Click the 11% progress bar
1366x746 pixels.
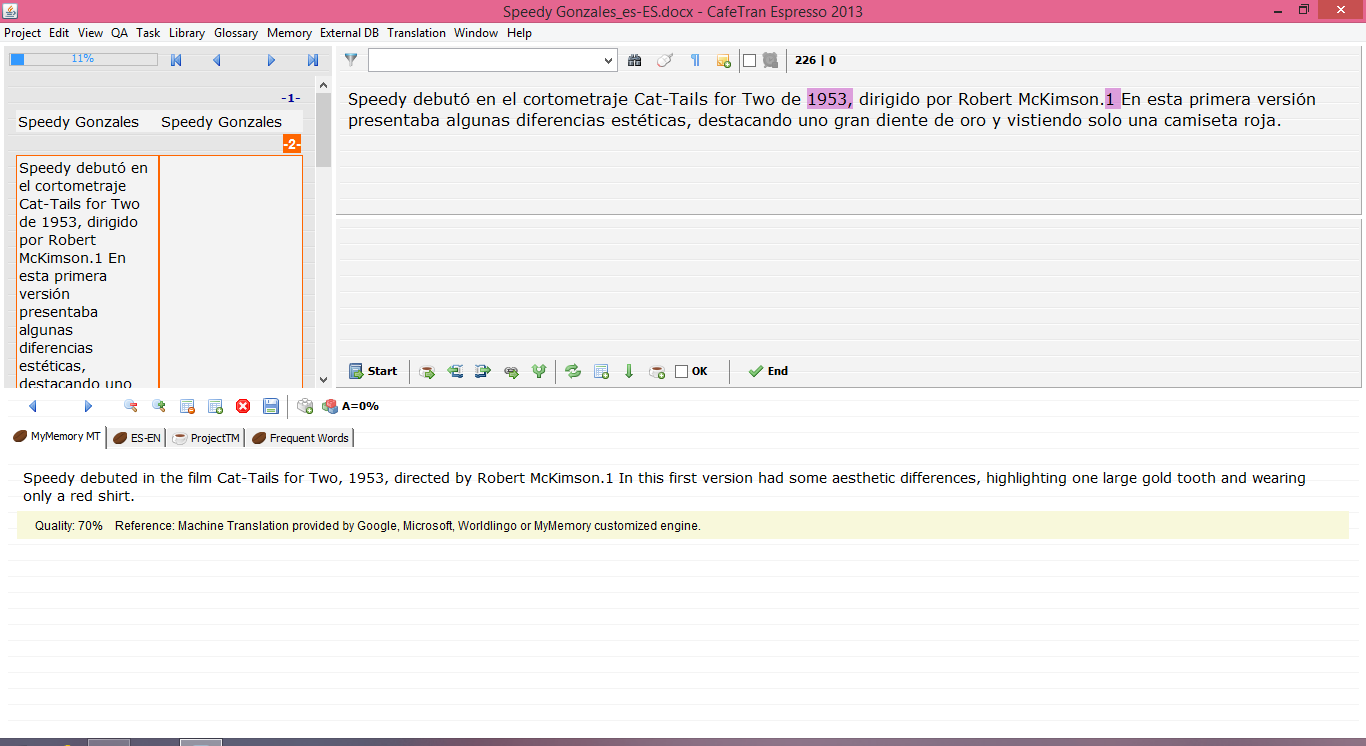[83, 60]
